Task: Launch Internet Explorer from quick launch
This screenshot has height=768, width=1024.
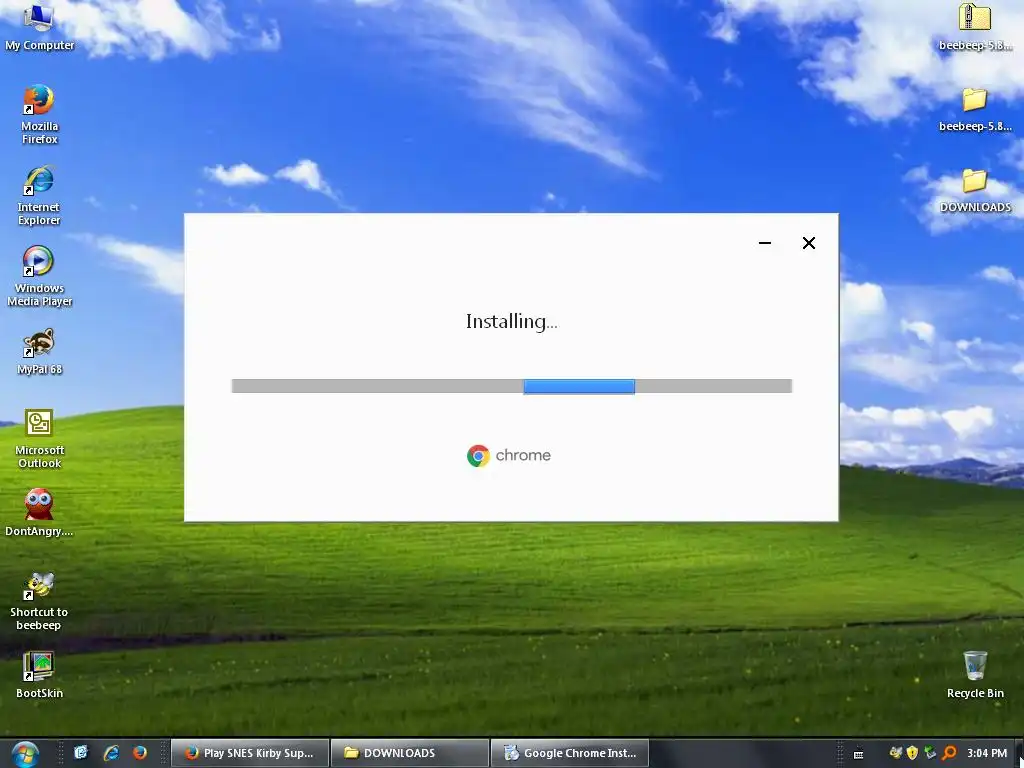Action: click(x=111, y=753)
